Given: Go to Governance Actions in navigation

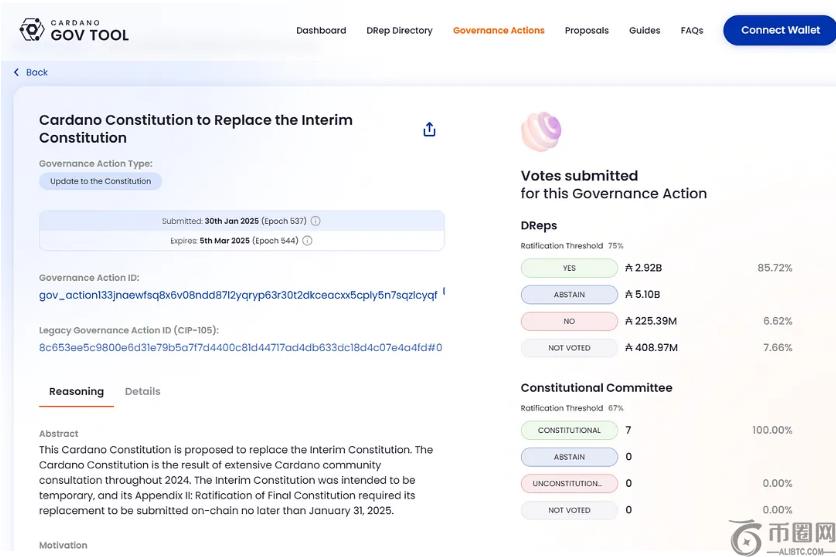Looking at the screenshot, I should click(x=498, y=30).
